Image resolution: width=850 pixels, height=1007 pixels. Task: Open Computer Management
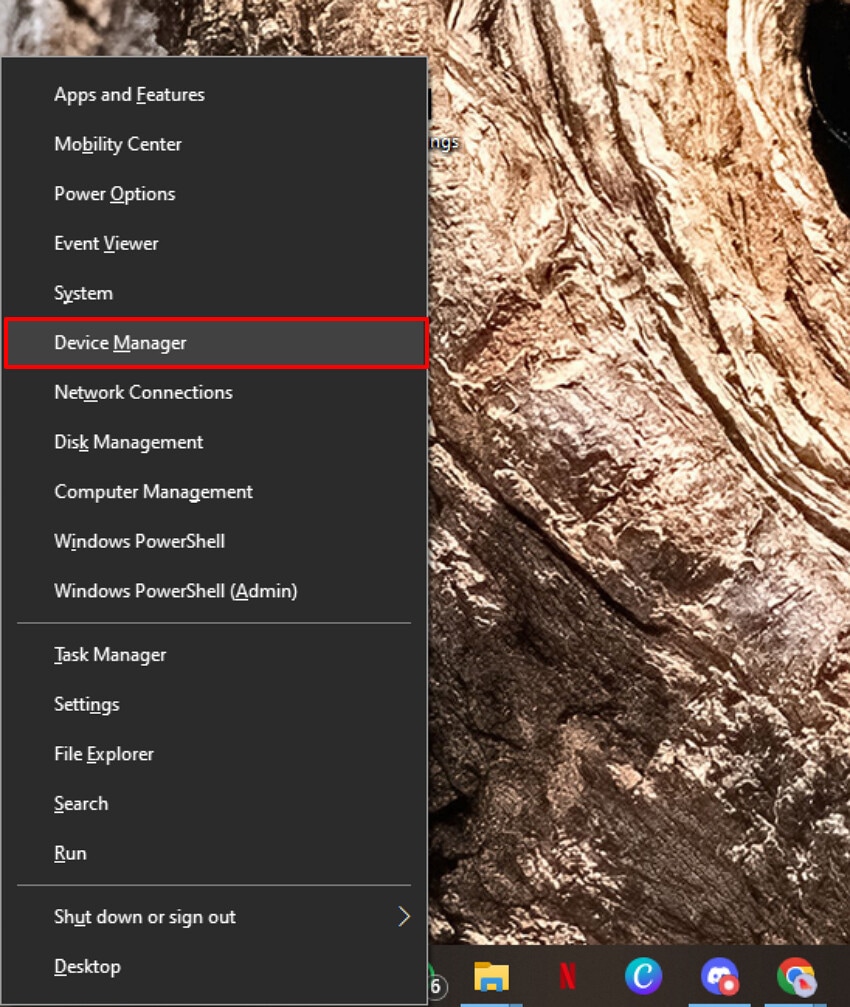tap(153, 491)
